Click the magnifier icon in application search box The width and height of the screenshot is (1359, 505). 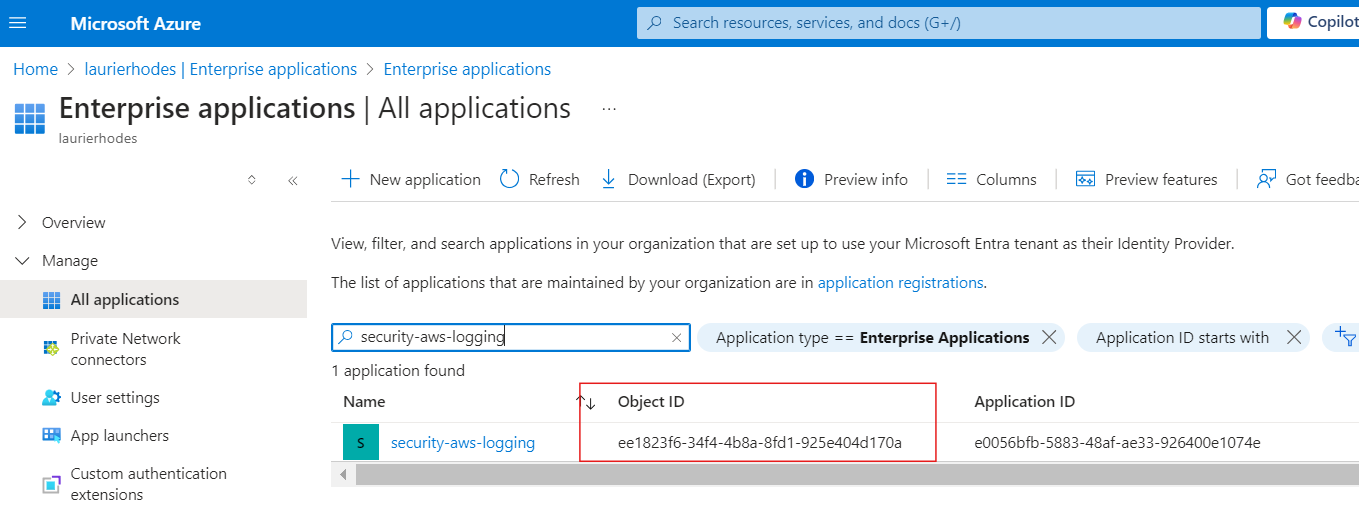(346, 338)
